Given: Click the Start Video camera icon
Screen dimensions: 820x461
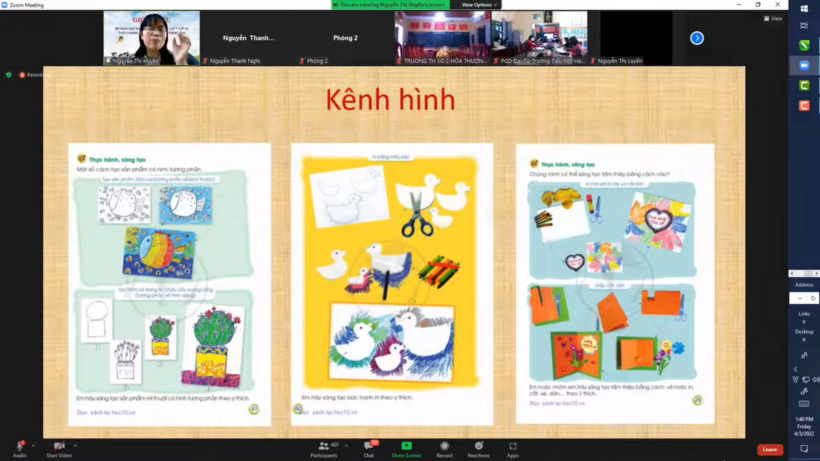Looking at the screenshot, I should coord(59,446).
